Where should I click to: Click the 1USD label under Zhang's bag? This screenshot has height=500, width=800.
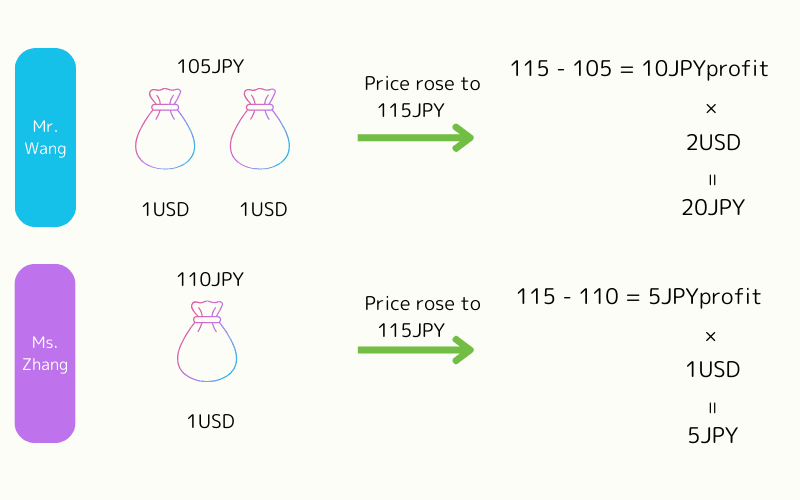(x=210, y=421)
